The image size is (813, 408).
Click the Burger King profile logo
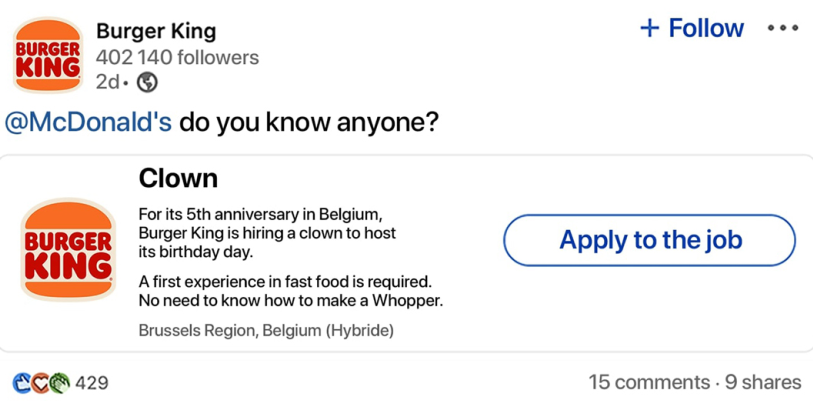point(48,55)
